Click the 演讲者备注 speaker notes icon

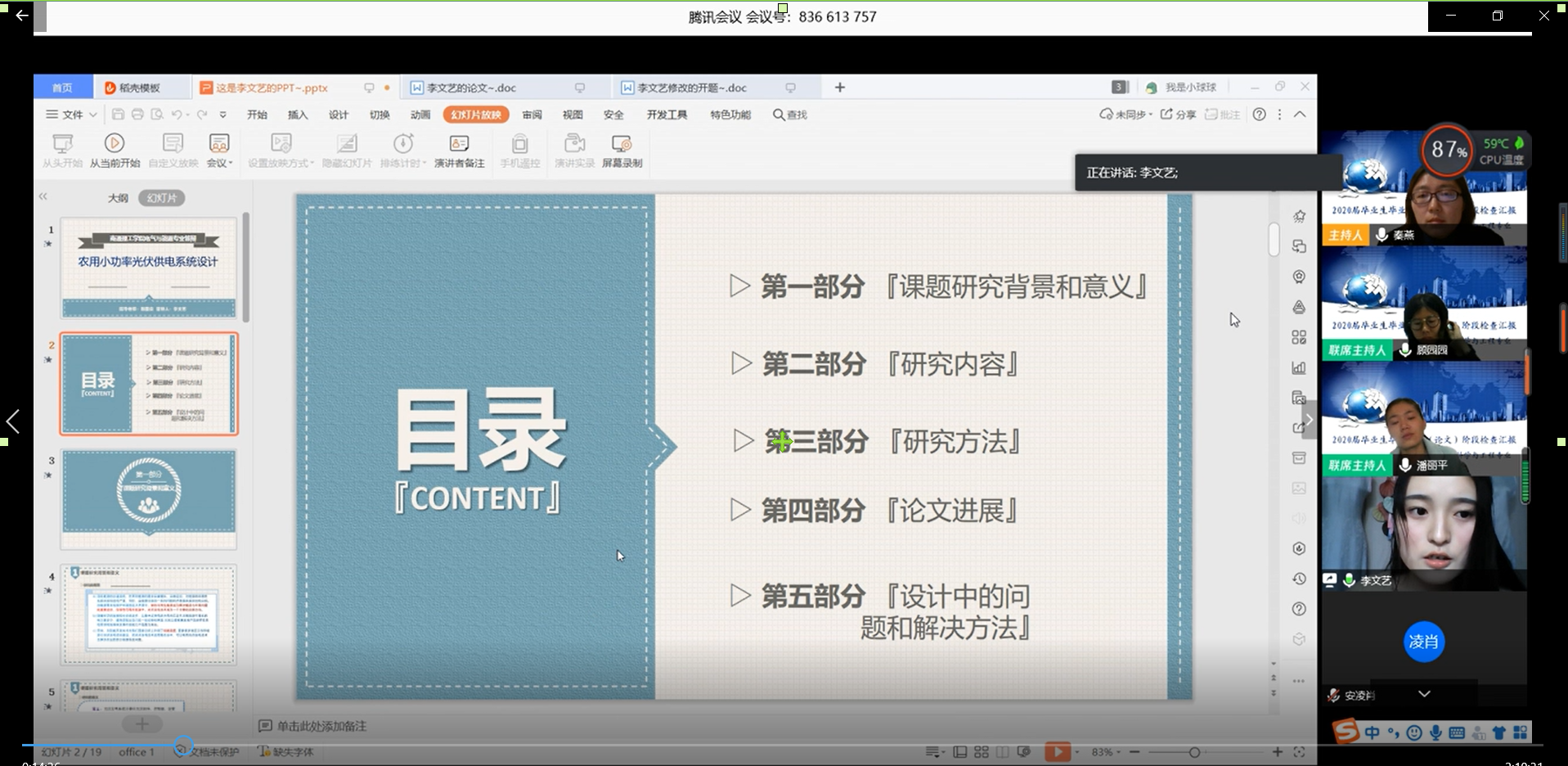pyautogui.click(x=459, y=144)
